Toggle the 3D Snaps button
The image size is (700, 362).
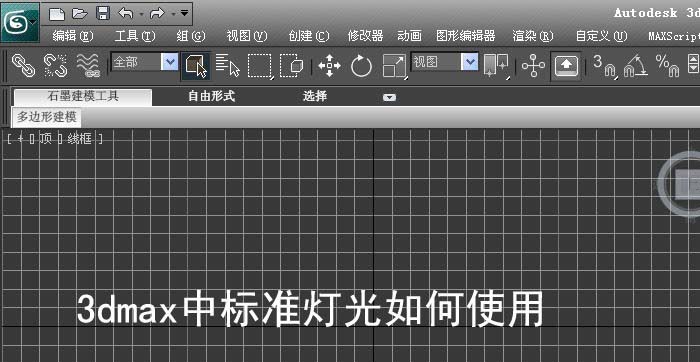click(x=605, y=66)
